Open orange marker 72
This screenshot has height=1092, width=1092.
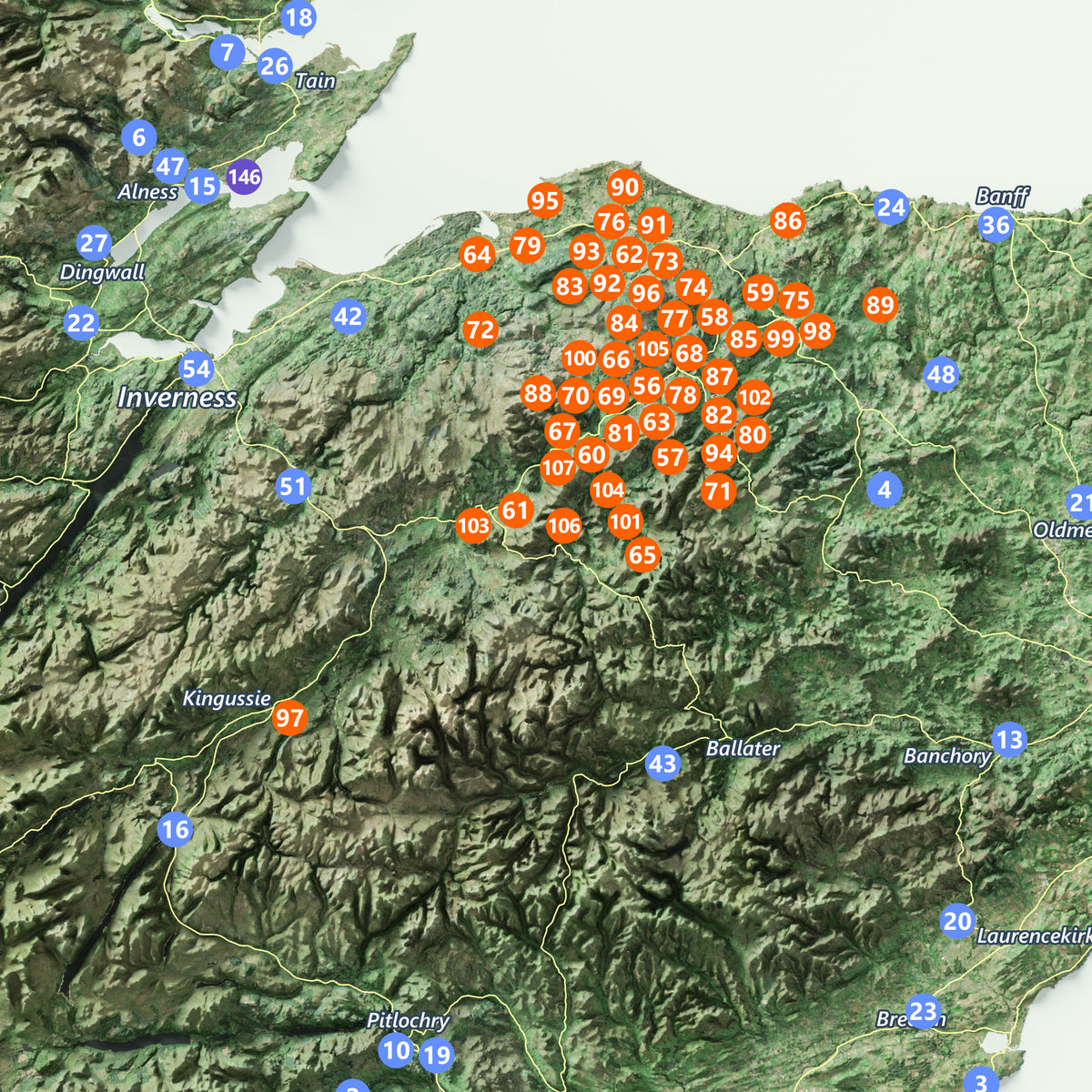(480, 329)
